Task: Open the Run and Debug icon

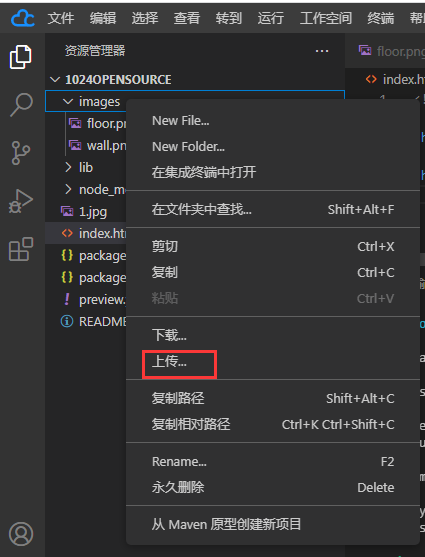Action: (21, 201)
